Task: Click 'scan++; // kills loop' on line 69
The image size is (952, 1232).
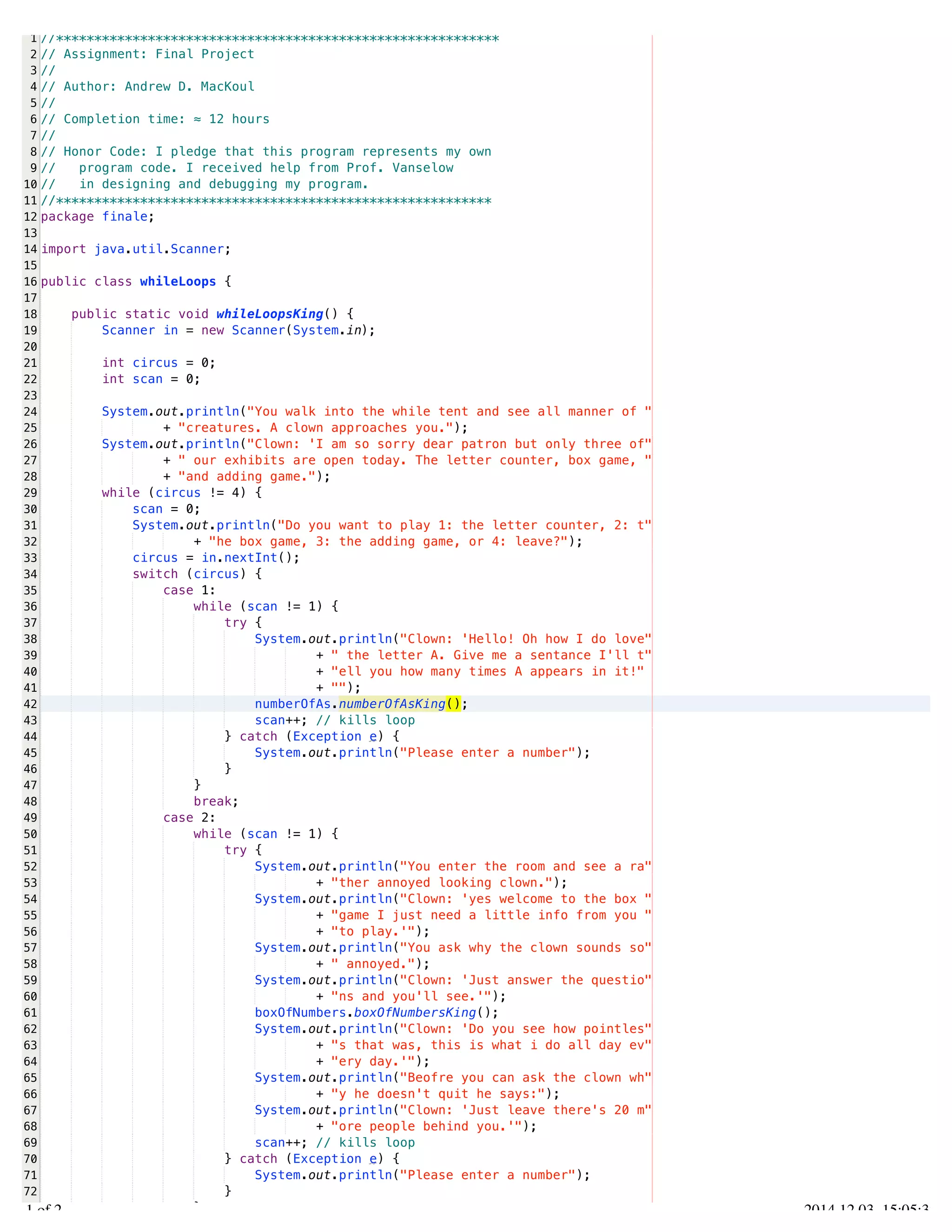Action: (x=334, y=1143)
